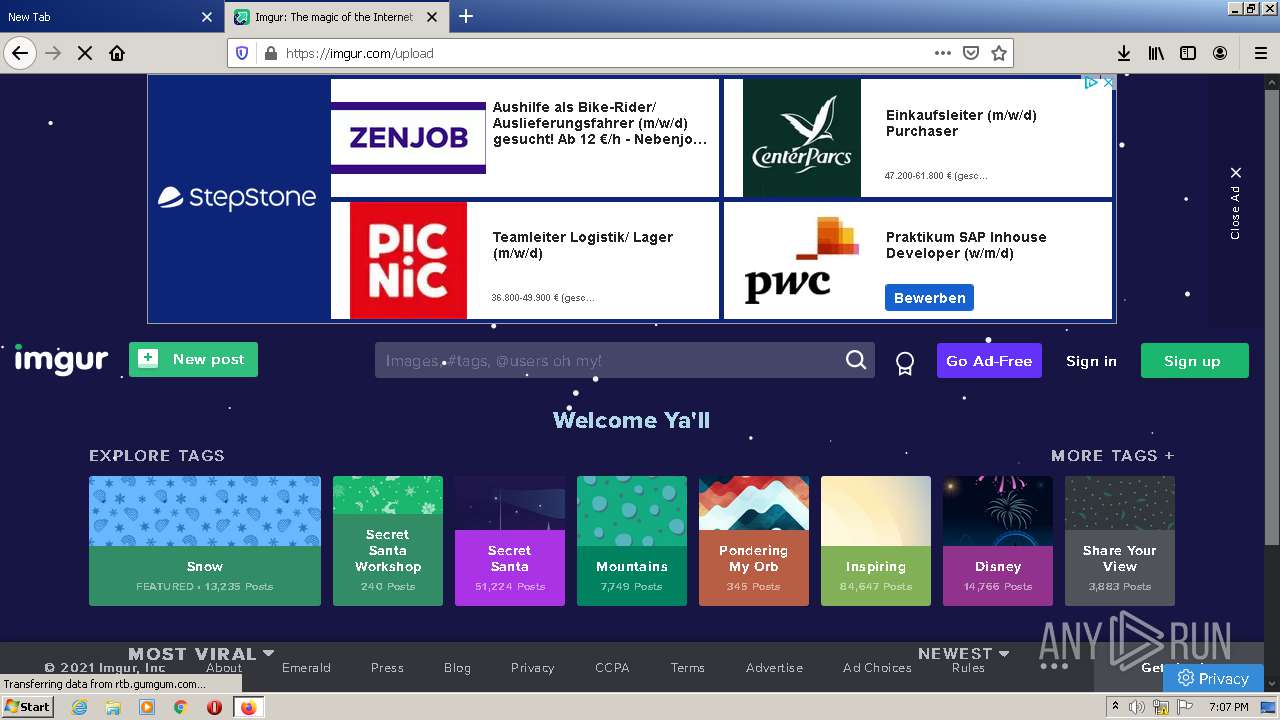Open the Advertise footer link

click(774, 668)
